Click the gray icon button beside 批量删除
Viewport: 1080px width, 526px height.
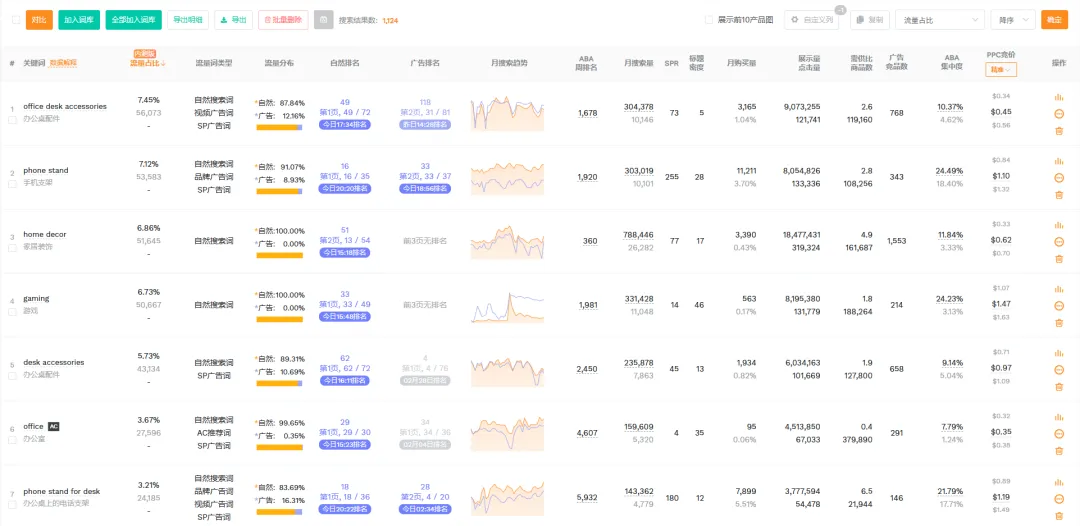tap(323, 19)
